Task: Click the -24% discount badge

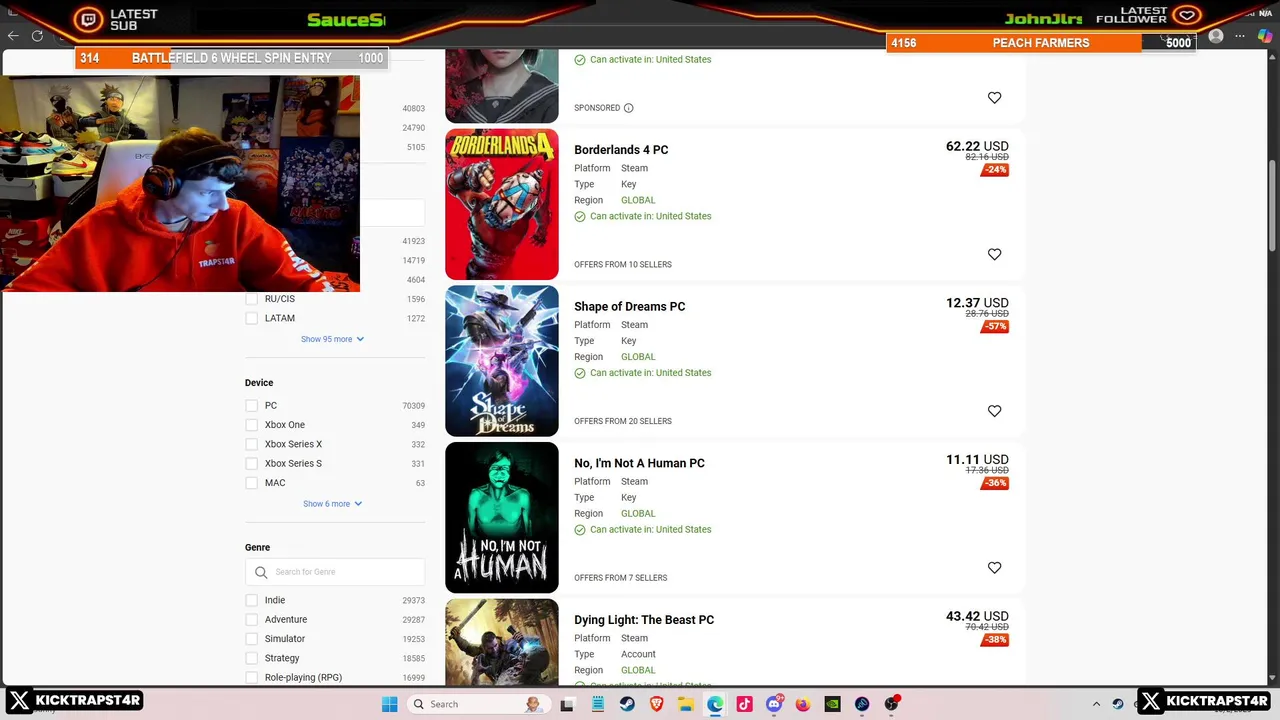Action: coord(995,170)
